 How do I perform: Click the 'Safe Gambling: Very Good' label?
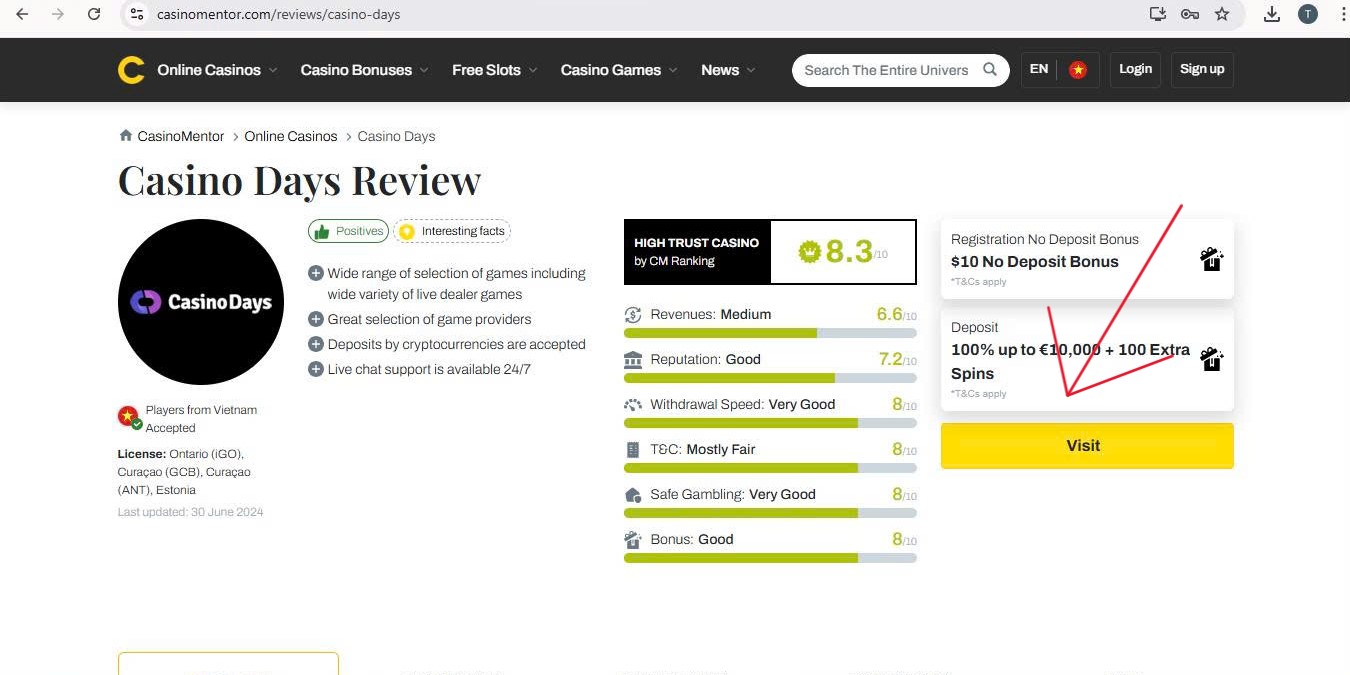[733, 494]
